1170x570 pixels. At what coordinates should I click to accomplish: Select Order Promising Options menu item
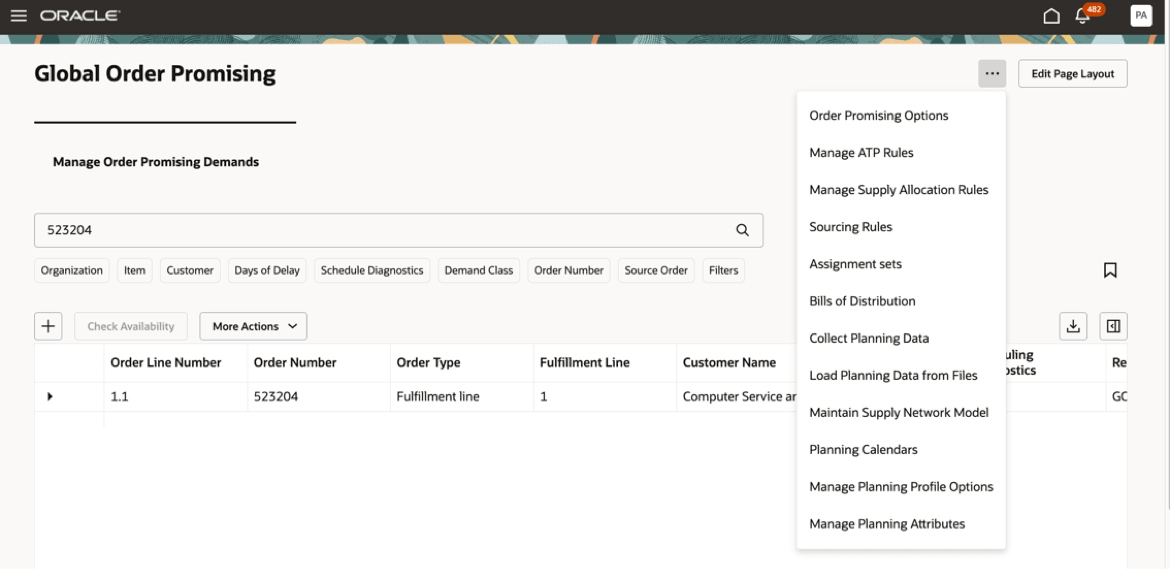[901, 116]
